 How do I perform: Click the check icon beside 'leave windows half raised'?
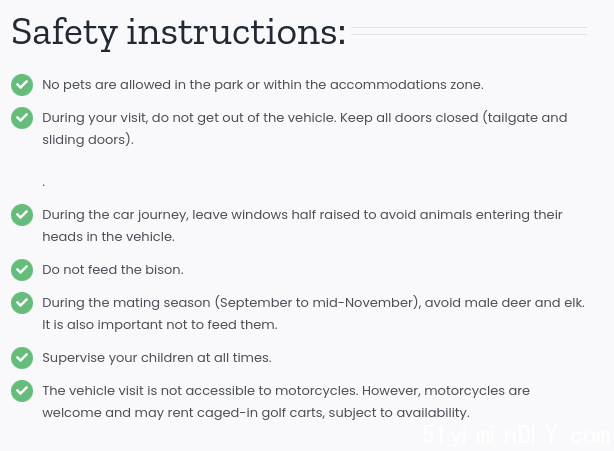(22, 215)
